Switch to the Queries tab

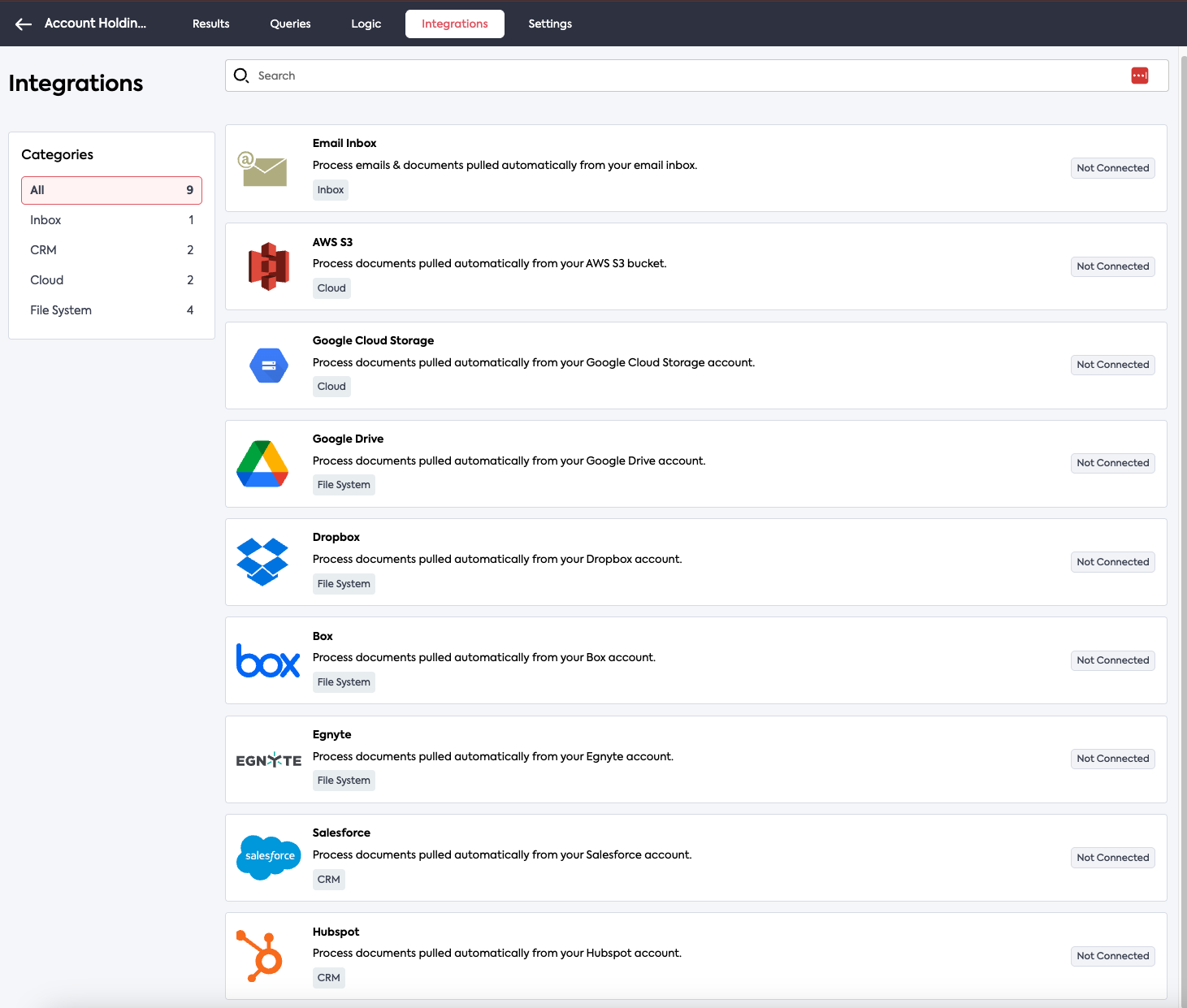290,24
